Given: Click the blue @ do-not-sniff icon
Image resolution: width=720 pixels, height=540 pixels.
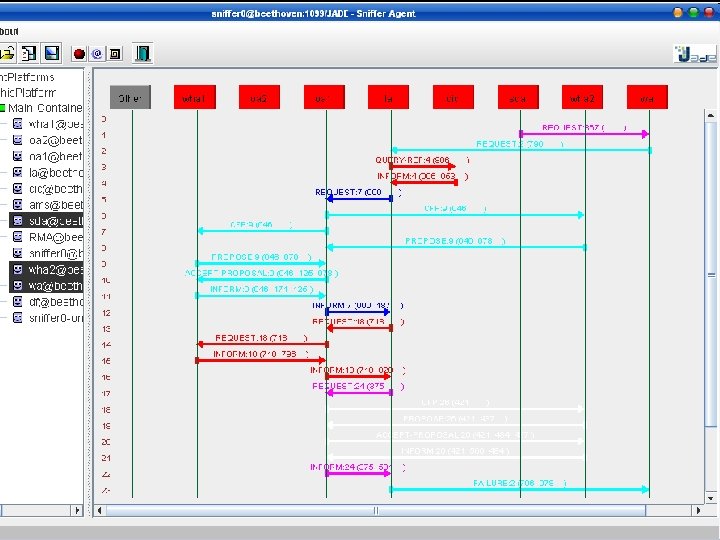Looking at the screenshot, I should (x=97, y=54).
